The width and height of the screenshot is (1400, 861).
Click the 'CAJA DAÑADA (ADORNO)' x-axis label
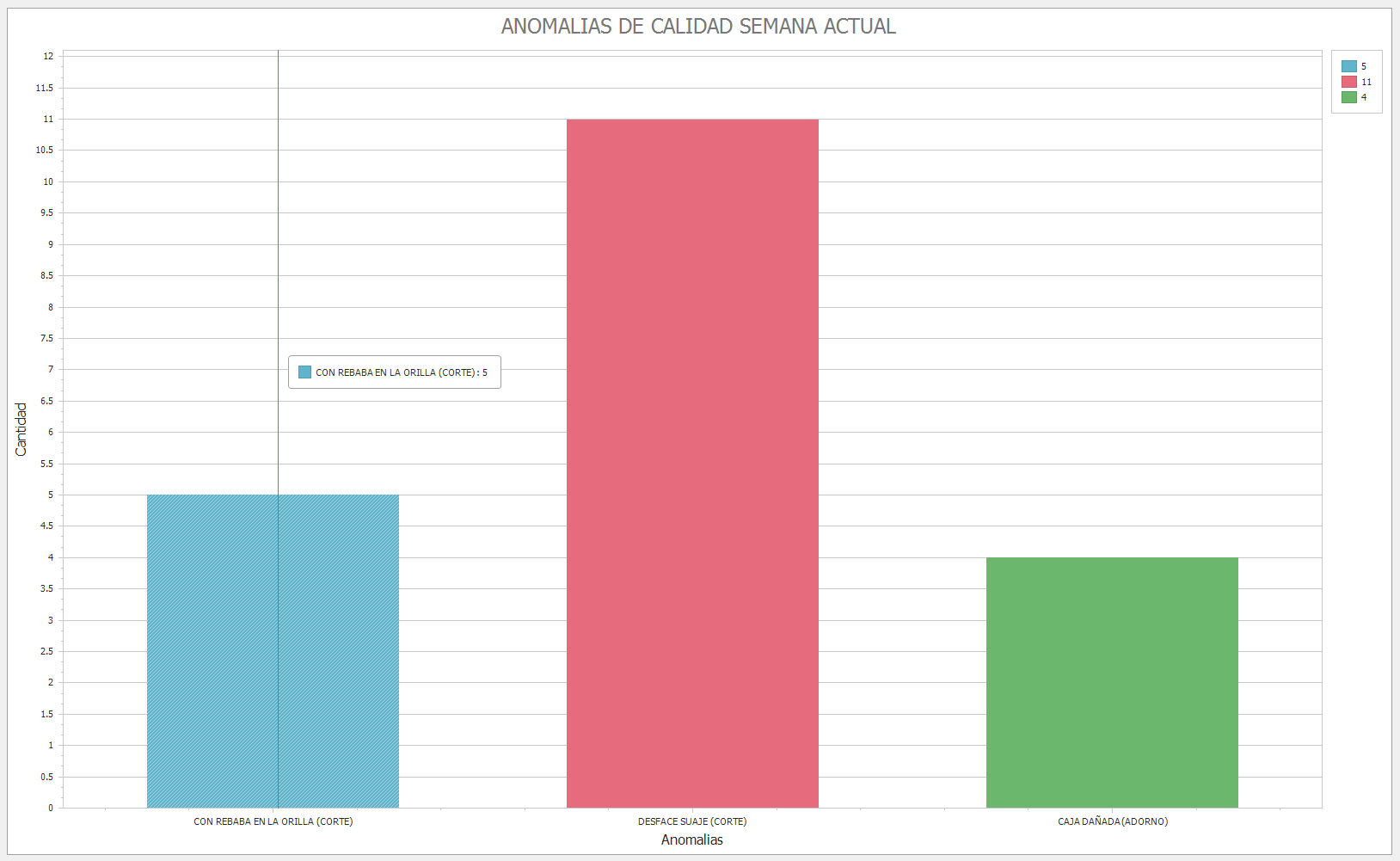point(1112,821)
